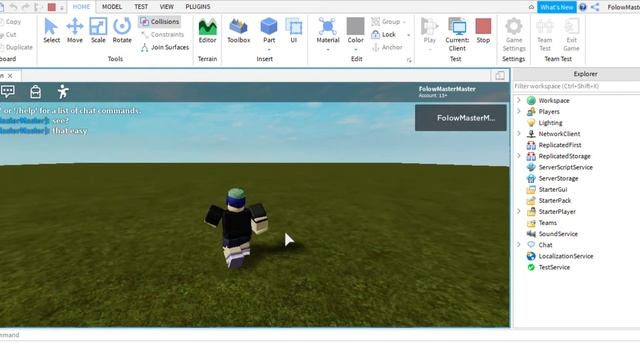Switch to the HOME ribbon tab
The height and width of the screenshot is (360, 640).
click(x=81, y=7)
